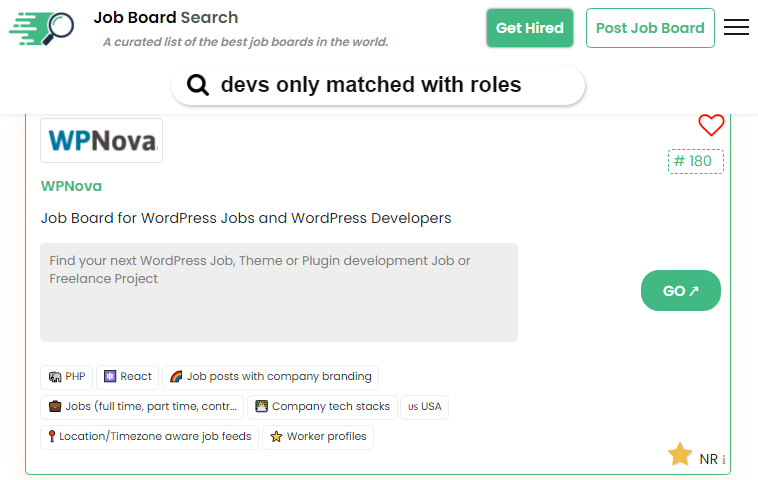Image resolution: width=758 pixels, height=480 pixels.
Task: Open the WPNova title link
Action: coord(71,186)
